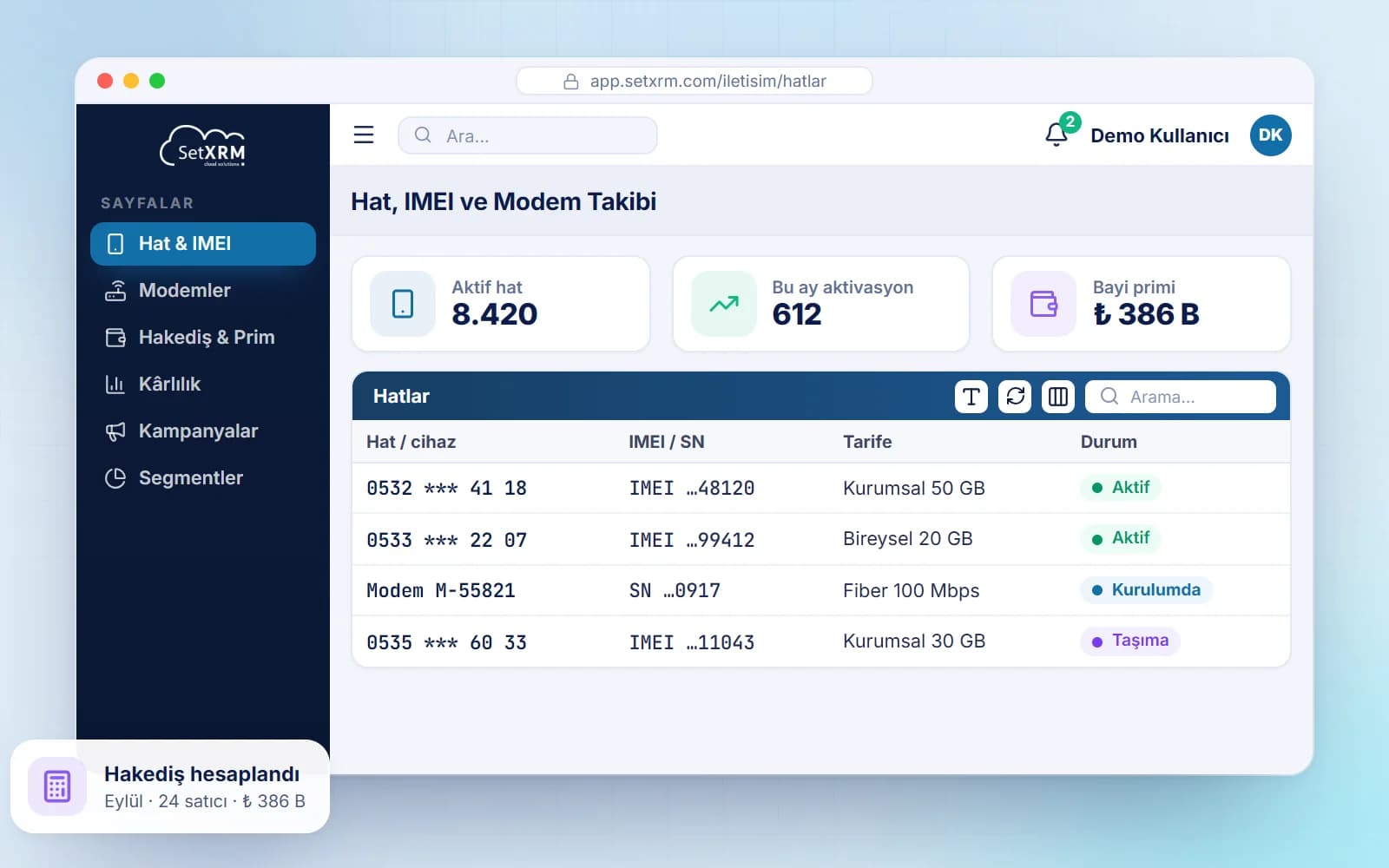Click the wallet icon on Bayi primi card

tap(1043, 304)
